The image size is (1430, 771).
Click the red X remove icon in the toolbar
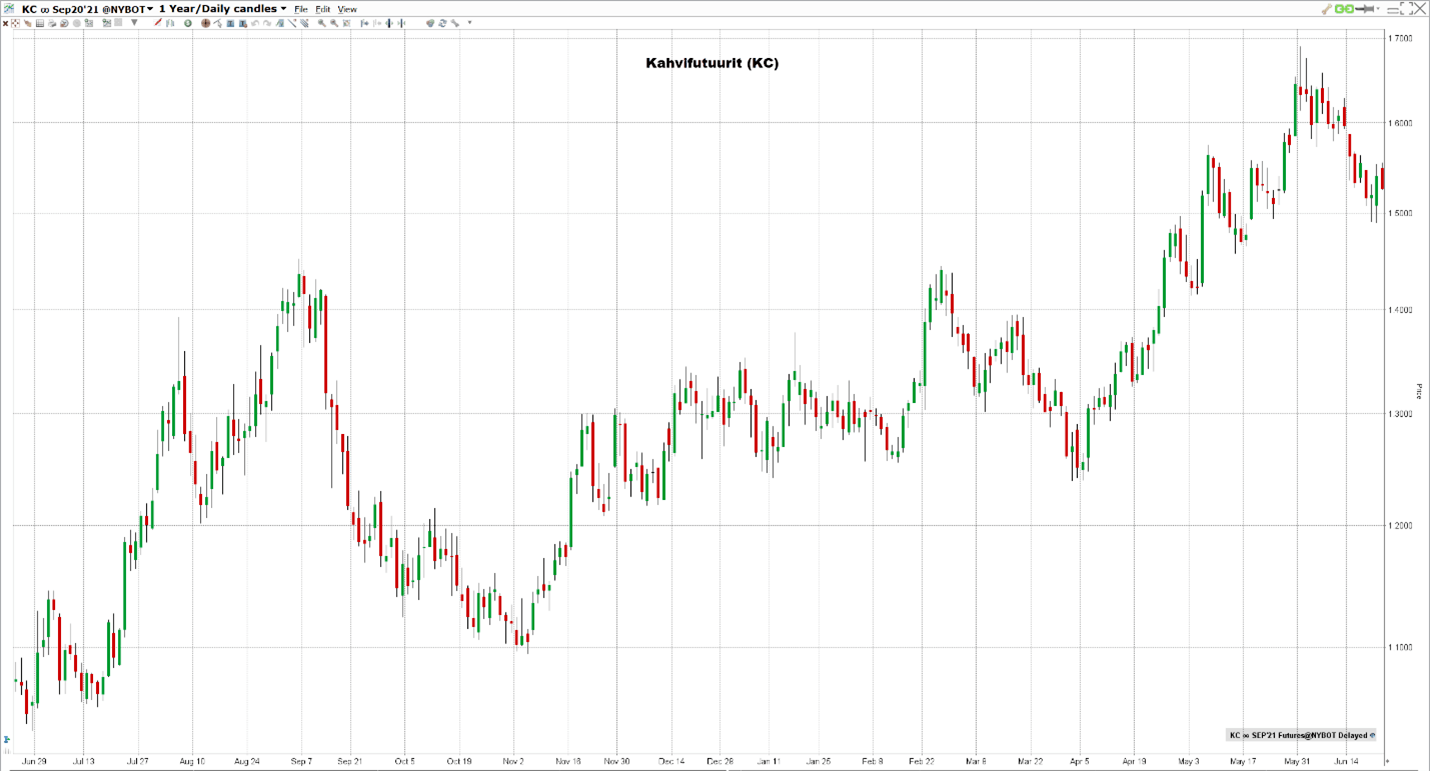coord(5,23)
